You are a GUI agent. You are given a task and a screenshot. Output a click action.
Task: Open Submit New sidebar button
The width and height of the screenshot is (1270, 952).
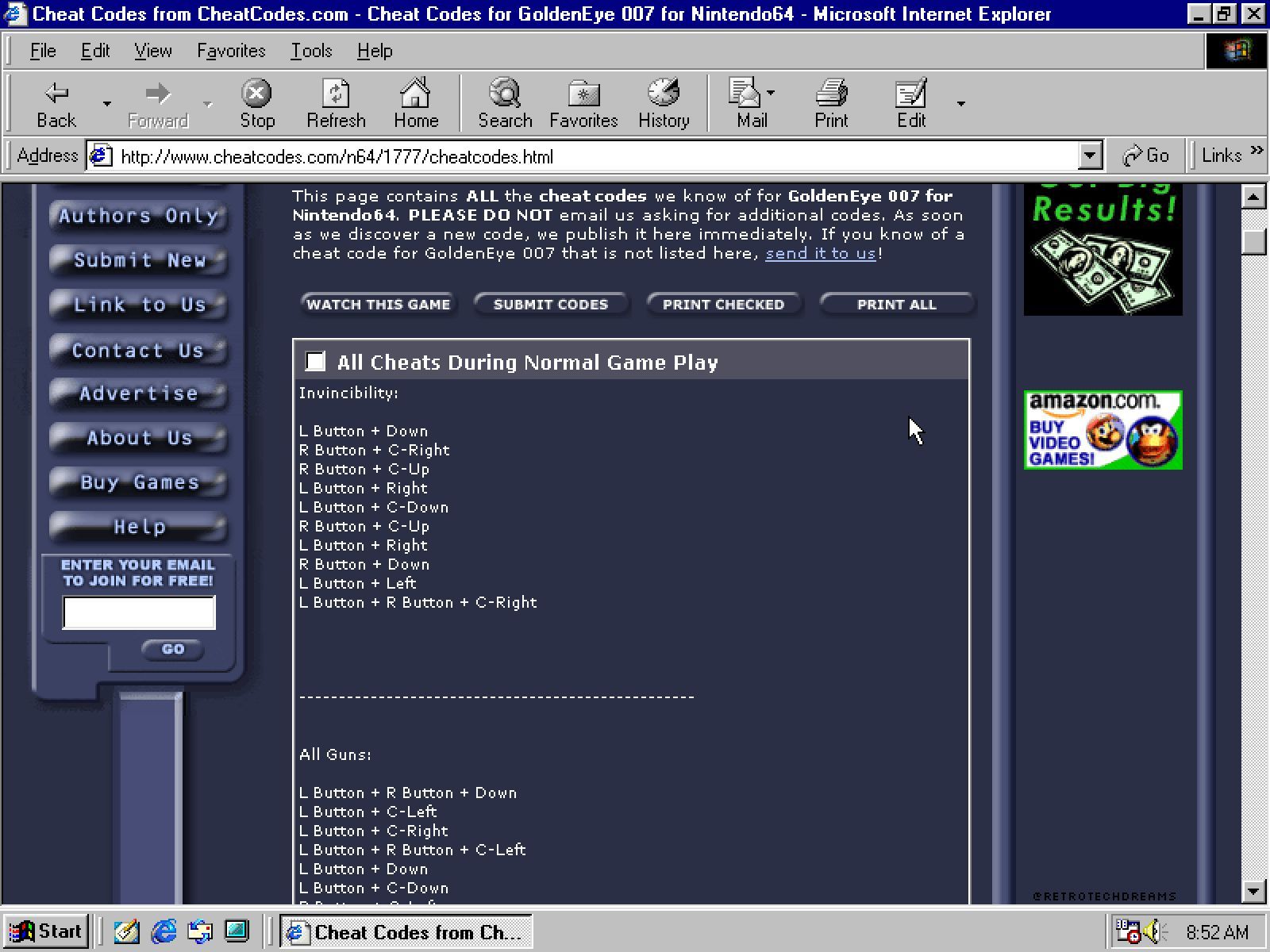(x=138, y=260)
